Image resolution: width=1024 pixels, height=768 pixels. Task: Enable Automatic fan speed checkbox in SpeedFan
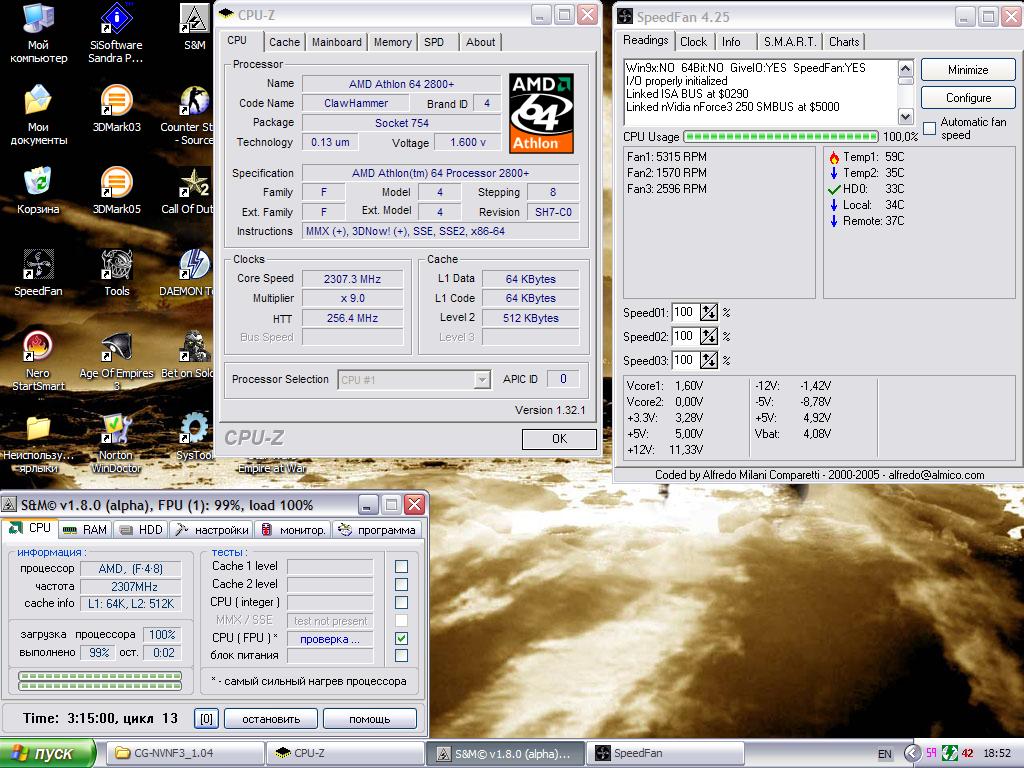coord(929,128)
